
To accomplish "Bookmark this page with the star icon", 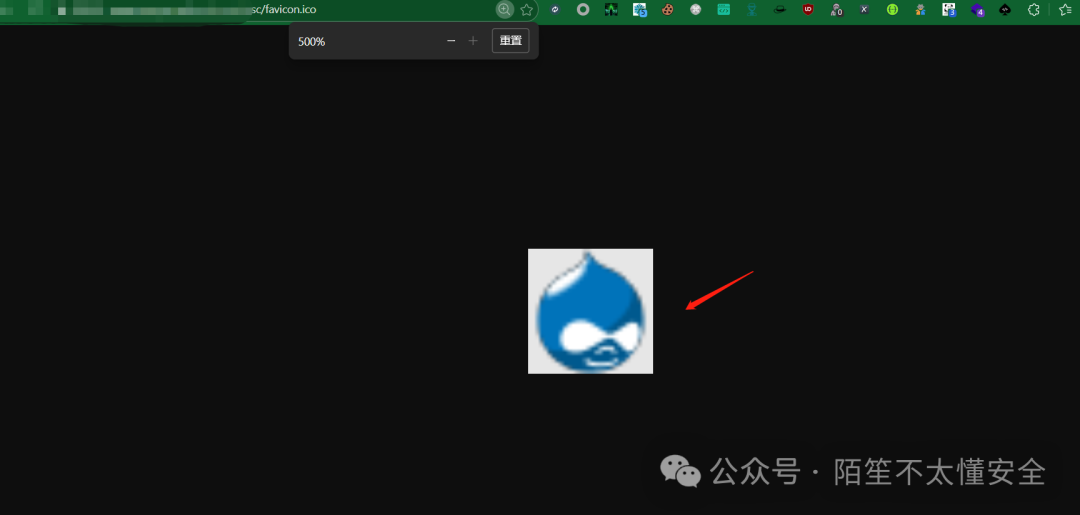I will click(527, 10).
